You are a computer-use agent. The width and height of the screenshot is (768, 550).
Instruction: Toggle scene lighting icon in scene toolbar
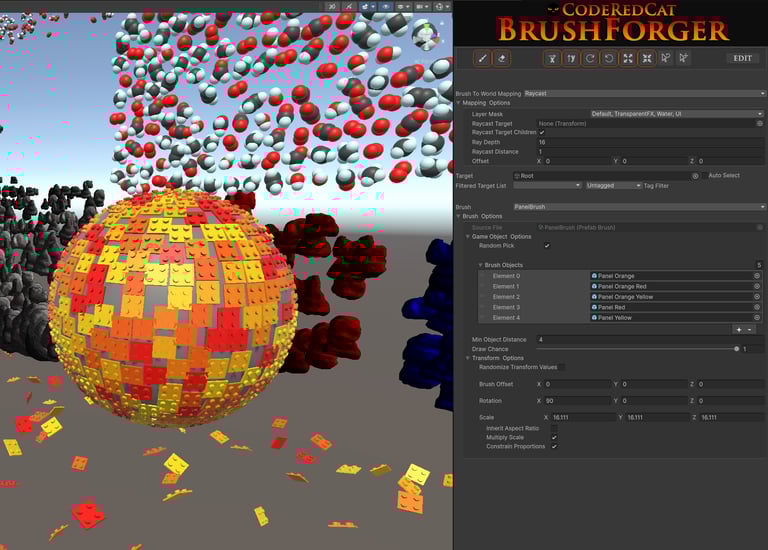pos(349,6)
